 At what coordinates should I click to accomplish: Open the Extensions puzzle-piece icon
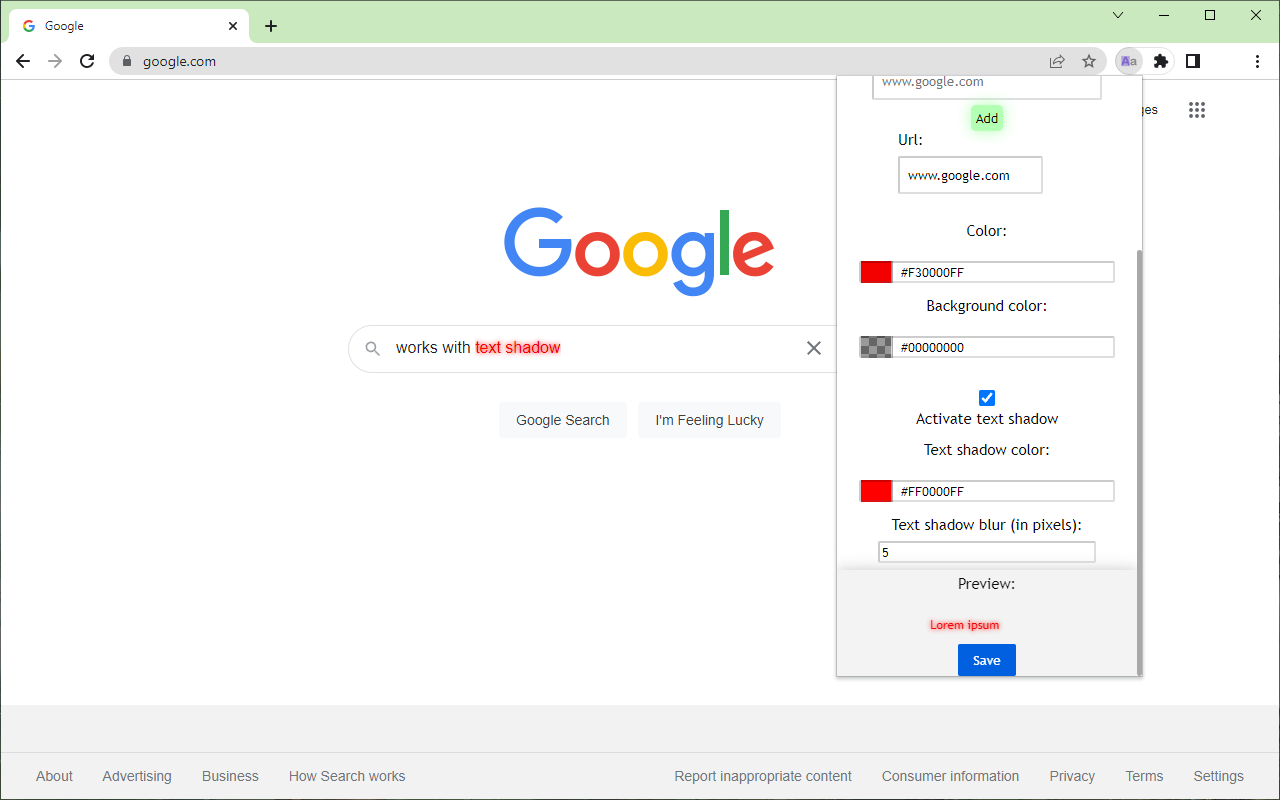point(1160,61)
